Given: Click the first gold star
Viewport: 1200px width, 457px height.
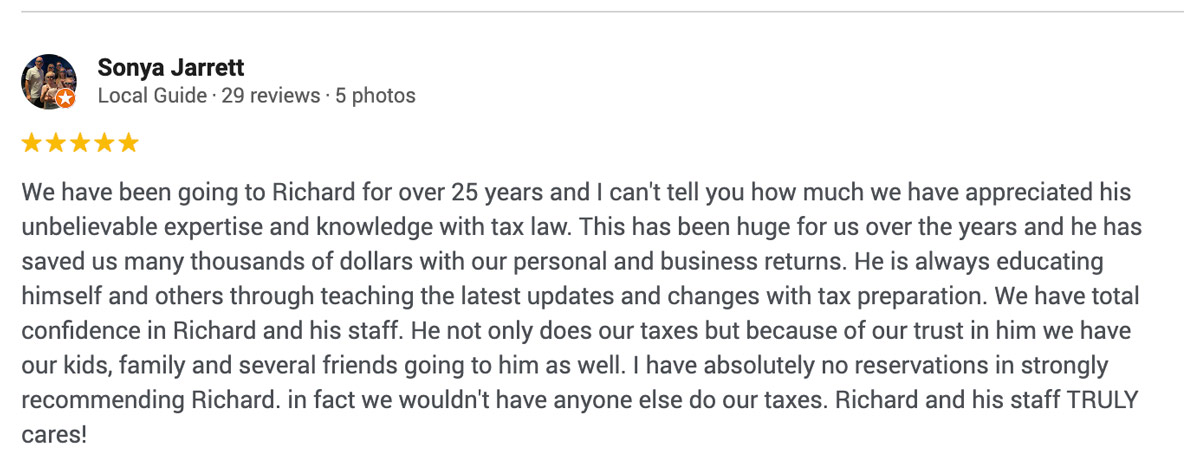Looking at the screenshot, I should pyautogui.click(x=31, y=143).
